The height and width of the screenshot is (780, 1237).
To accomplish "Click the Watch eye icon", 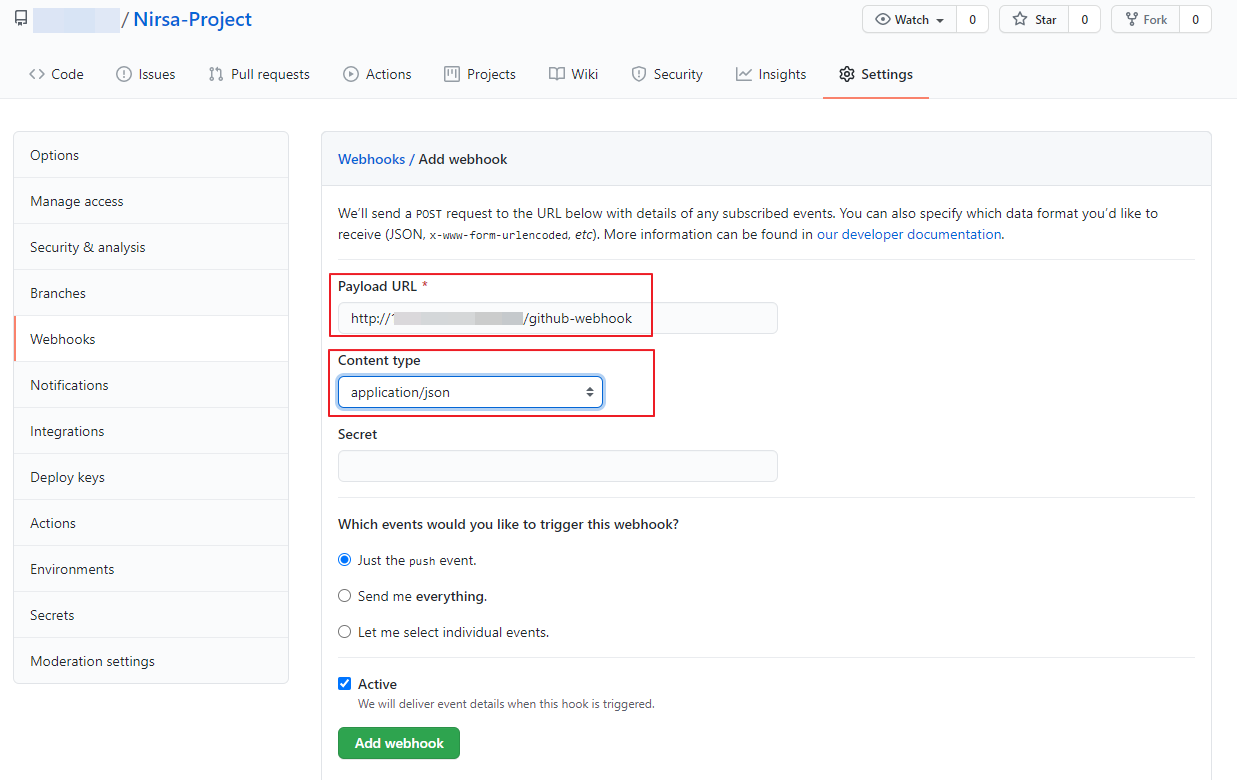I will coord(883,19).
